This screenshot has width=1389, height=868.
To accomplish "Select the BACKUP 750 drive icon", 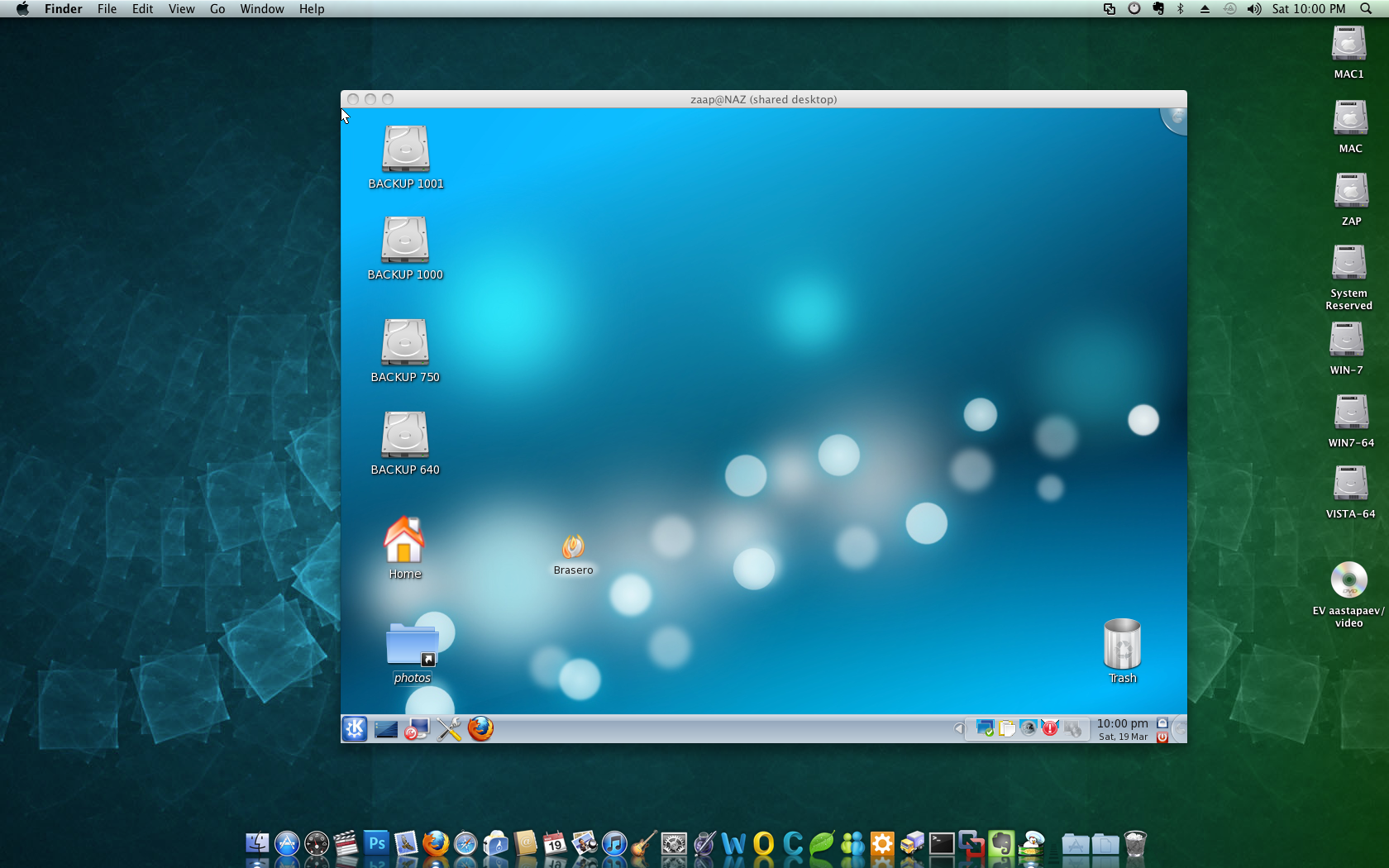I will 405,351.
